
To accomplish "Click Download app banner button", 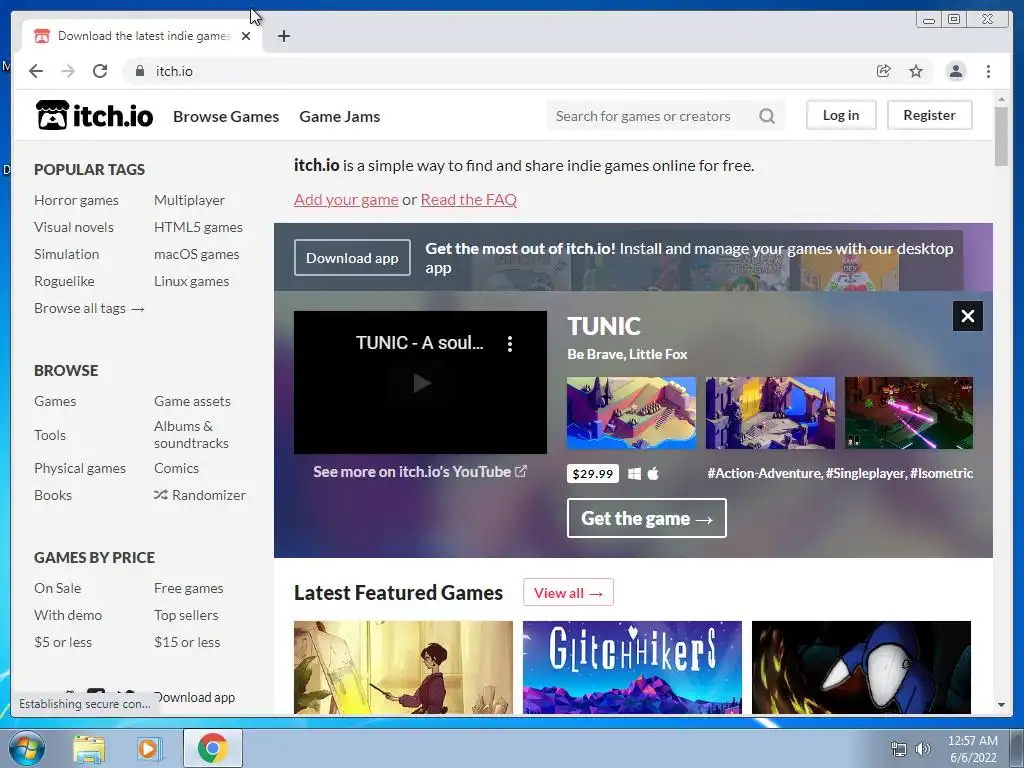I will click(352, 257).
